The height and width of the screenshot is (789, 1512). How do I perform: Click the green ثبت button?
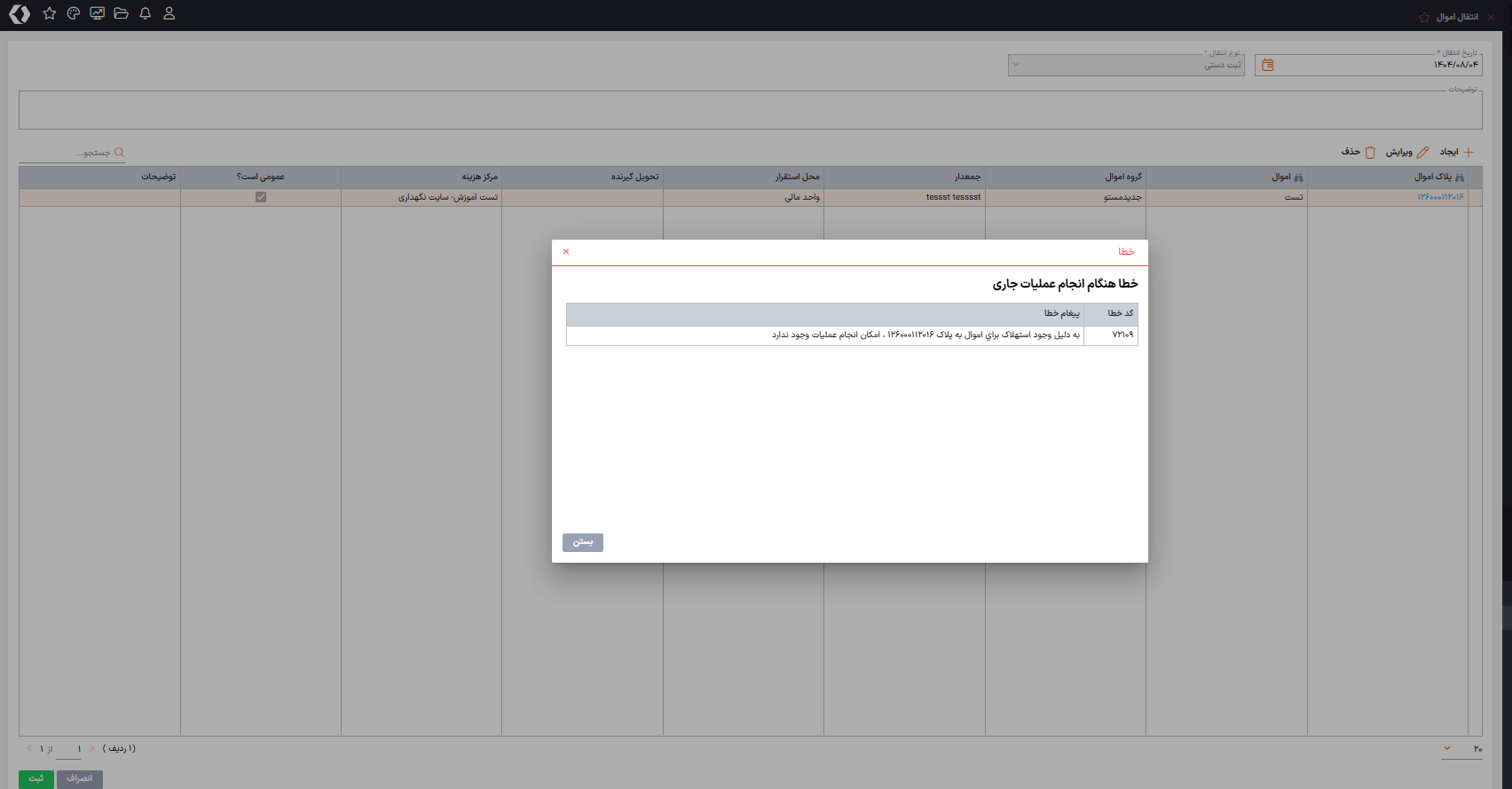coord(36,778)
